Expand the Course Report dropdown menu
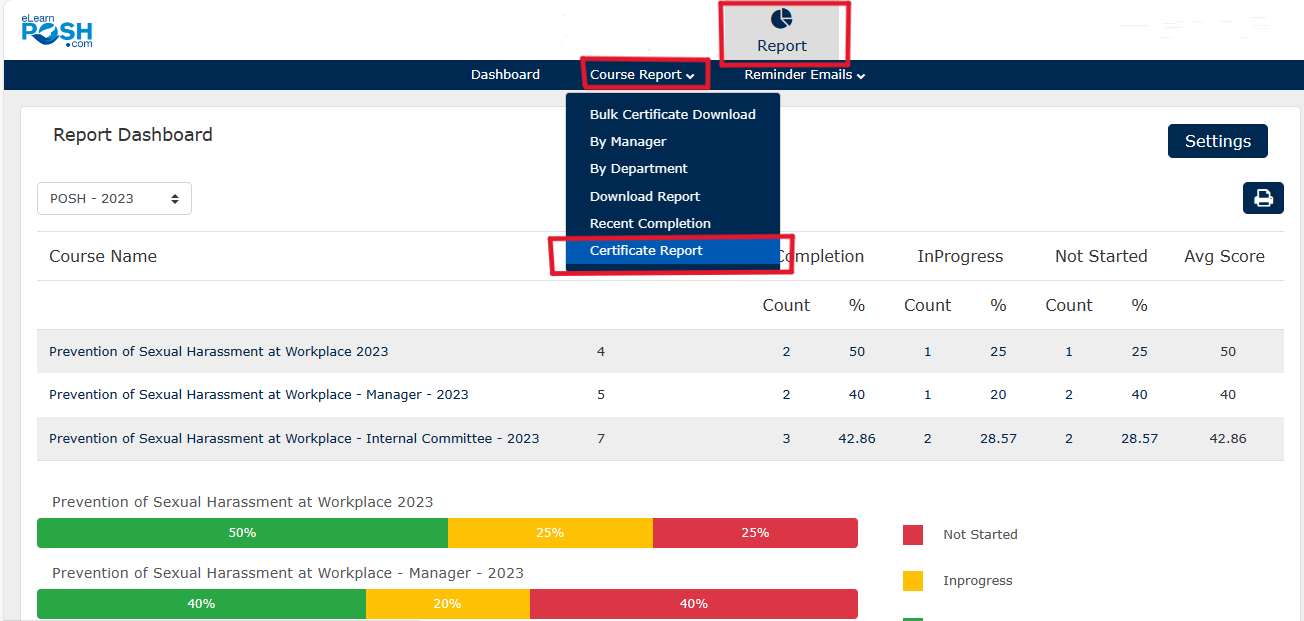 pos(642,75)
